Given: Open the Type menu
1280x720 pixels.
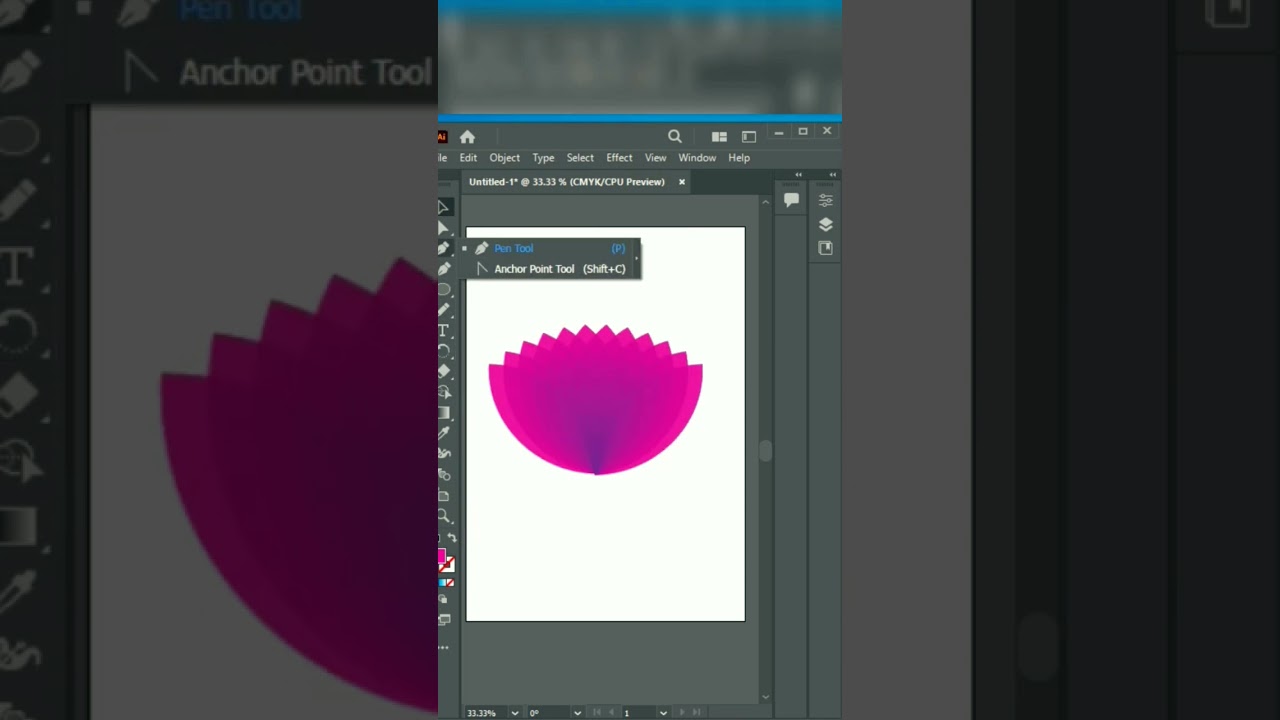Looking at the screenshot, I should (x=543, y=158).
